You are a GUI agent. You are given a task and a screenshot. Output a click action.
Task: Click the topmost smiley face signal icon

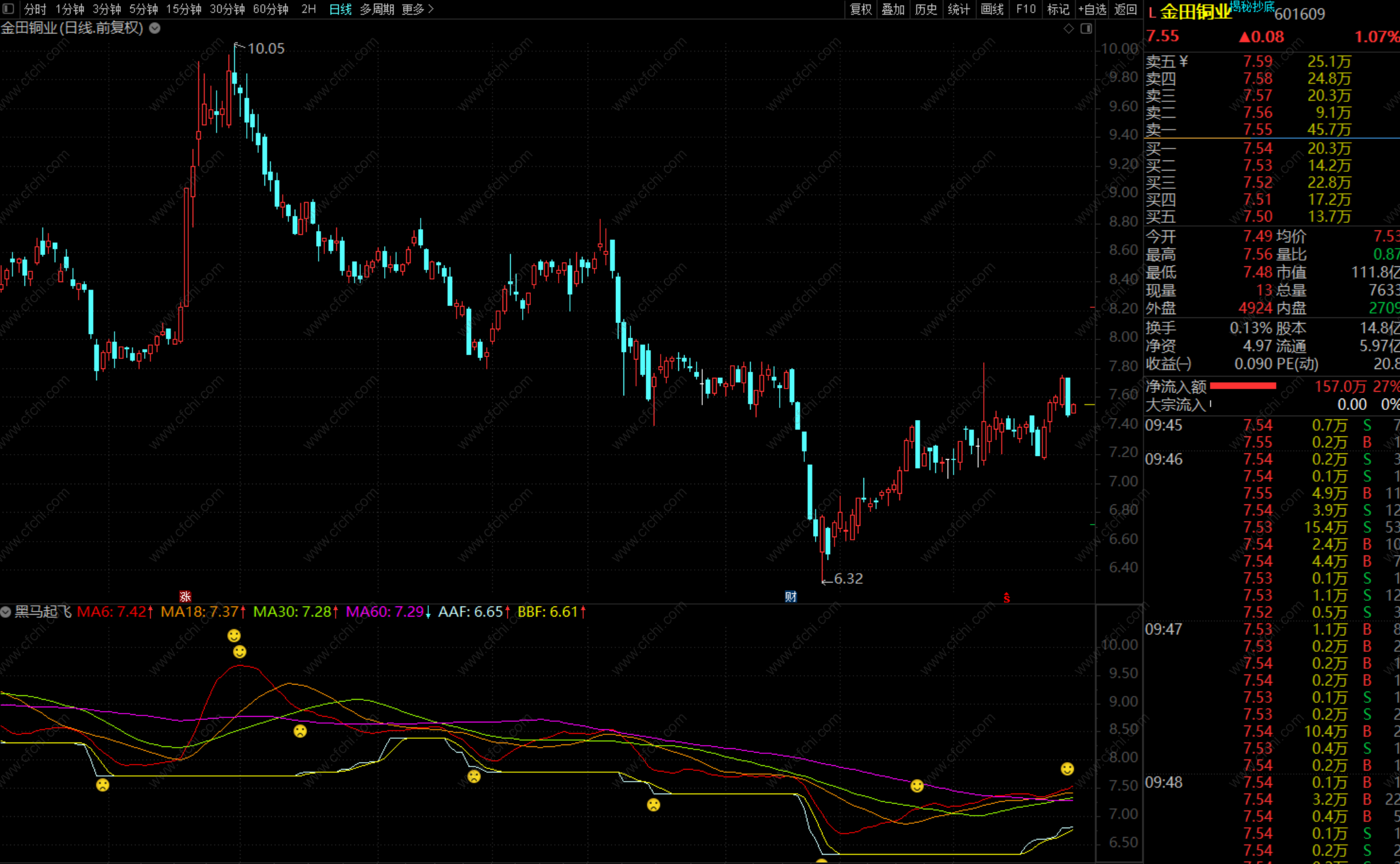(x=234, y=635)
